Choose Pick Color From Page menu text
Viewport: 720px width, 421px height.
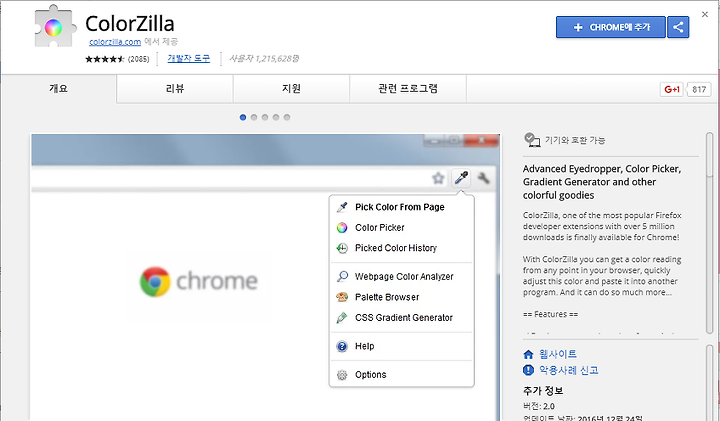(x=399, y=207)
